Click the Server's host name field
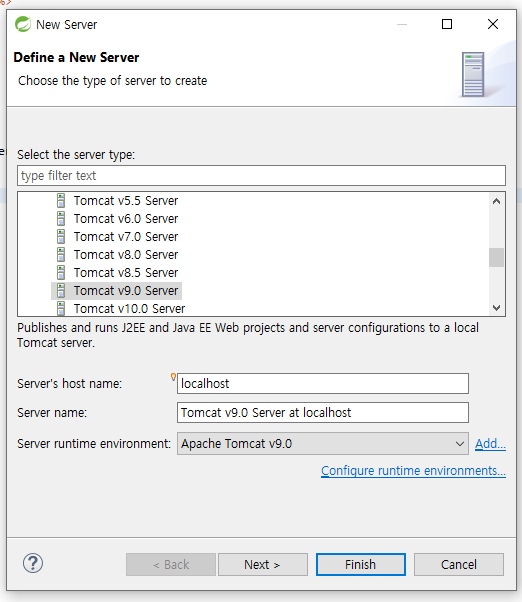522x602 pixels. (x=322, y=384)
